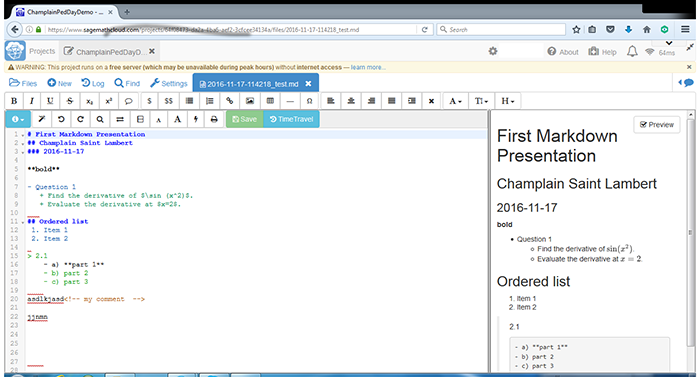Viewport: 700px width, 377px height.
Task: Open the ChamplainPedDayD... project tab
Action: coord(105,52)
